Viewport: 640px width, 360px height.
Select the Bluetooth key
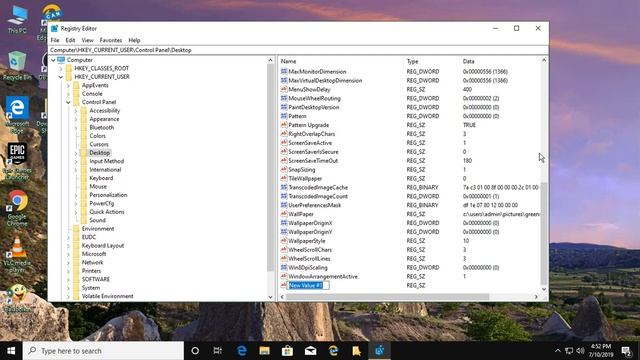point(102,127)
